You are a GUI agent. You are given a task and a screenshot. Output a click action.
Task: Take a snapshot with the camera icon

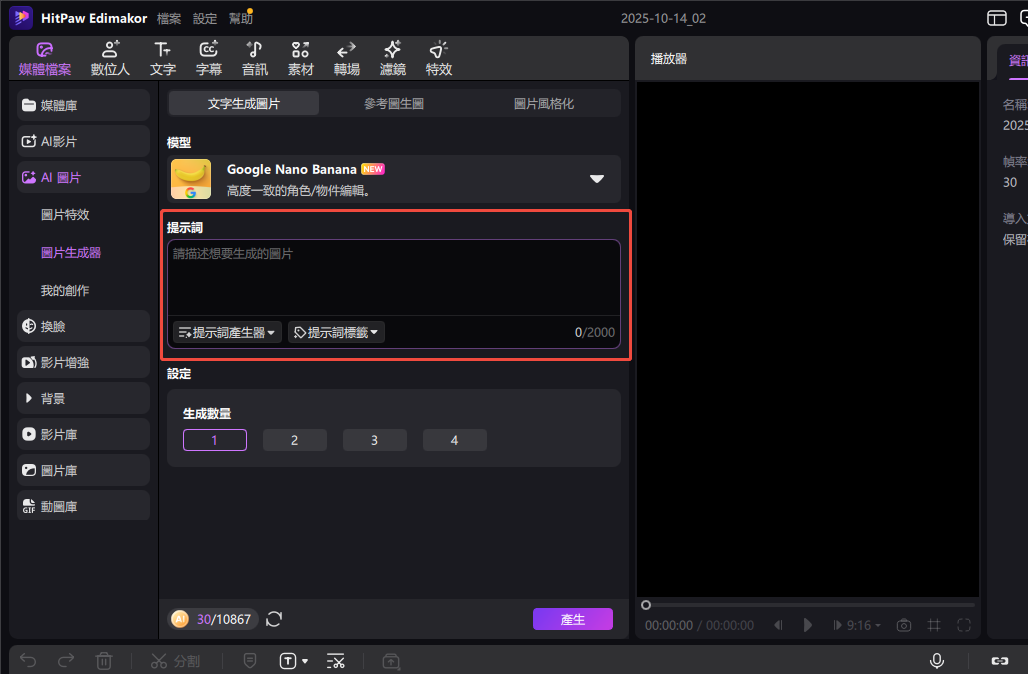click(x=904, y=625)
